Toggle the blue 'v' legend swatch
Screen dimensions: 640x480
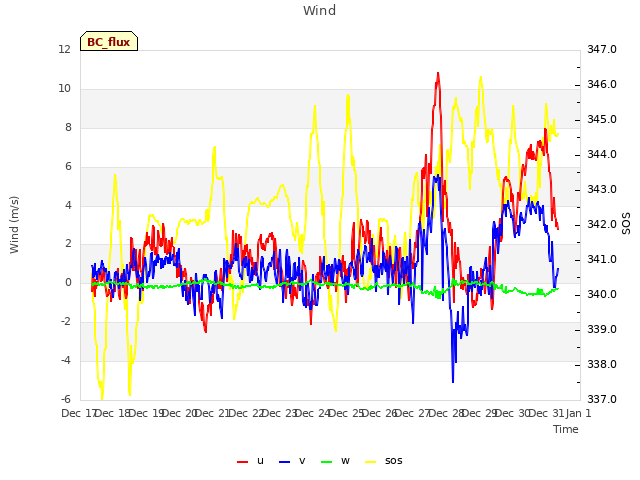284,462
